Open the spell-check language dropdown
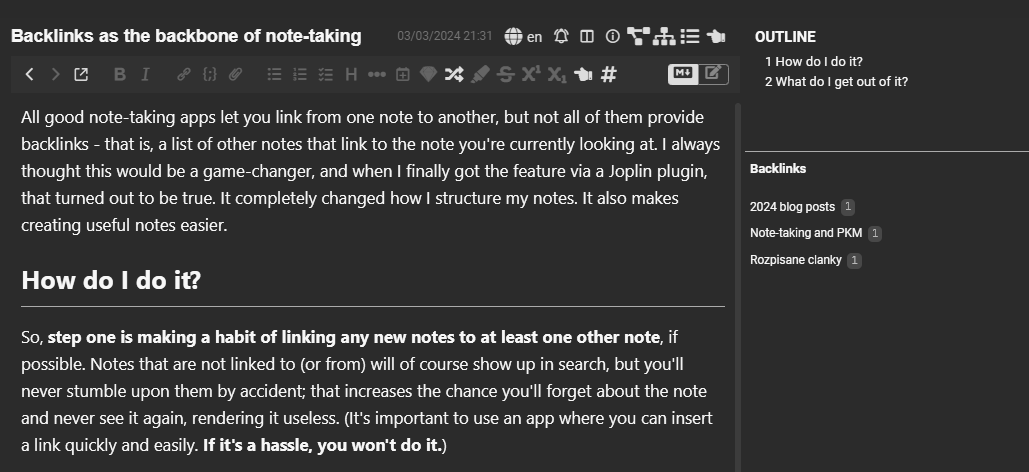Viewport: 1029px width, 472px height. point(524,37)
